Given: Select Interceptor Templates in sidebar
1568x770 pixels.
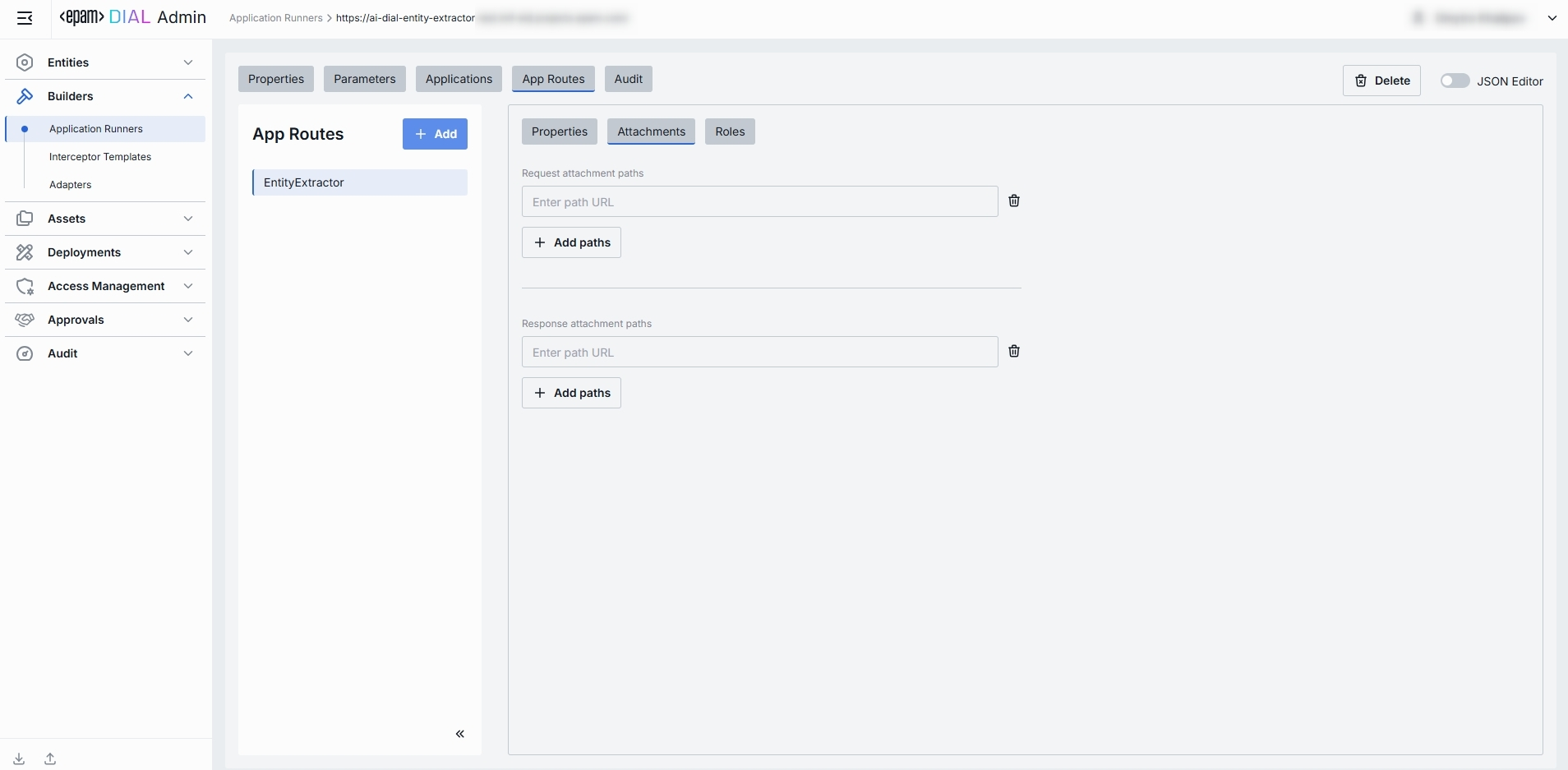Looking at the screenshot, I should (x=100, y=157).
